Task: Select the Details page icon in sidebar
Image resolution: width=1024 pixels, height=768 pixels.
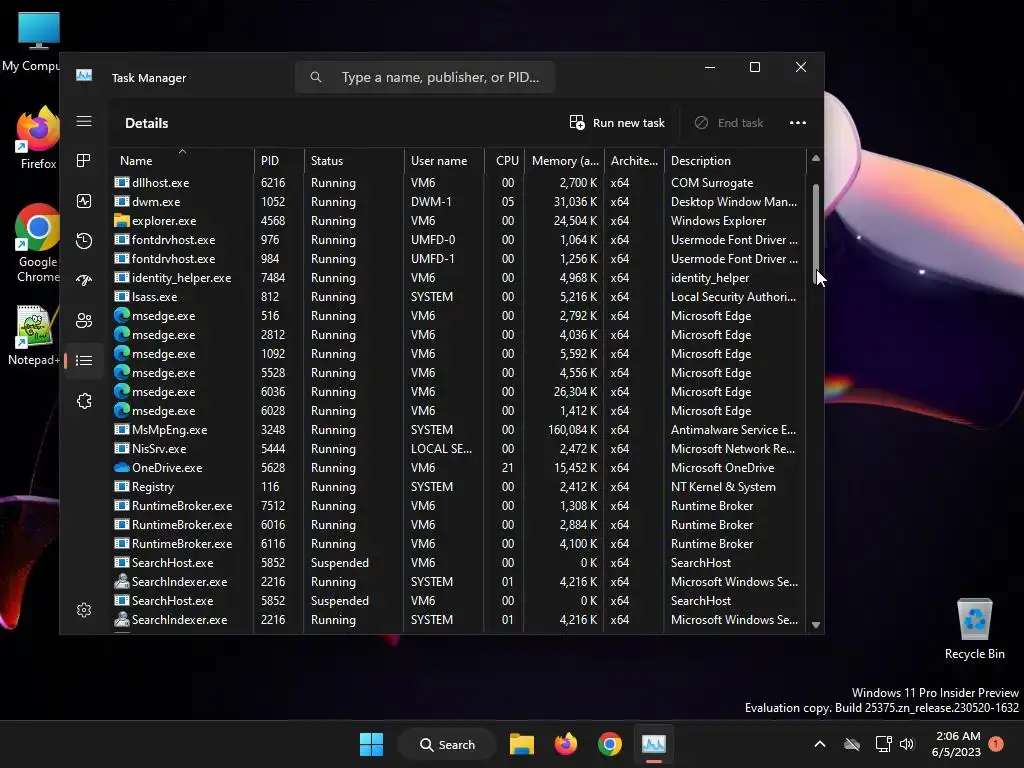Action: point(84,360)
